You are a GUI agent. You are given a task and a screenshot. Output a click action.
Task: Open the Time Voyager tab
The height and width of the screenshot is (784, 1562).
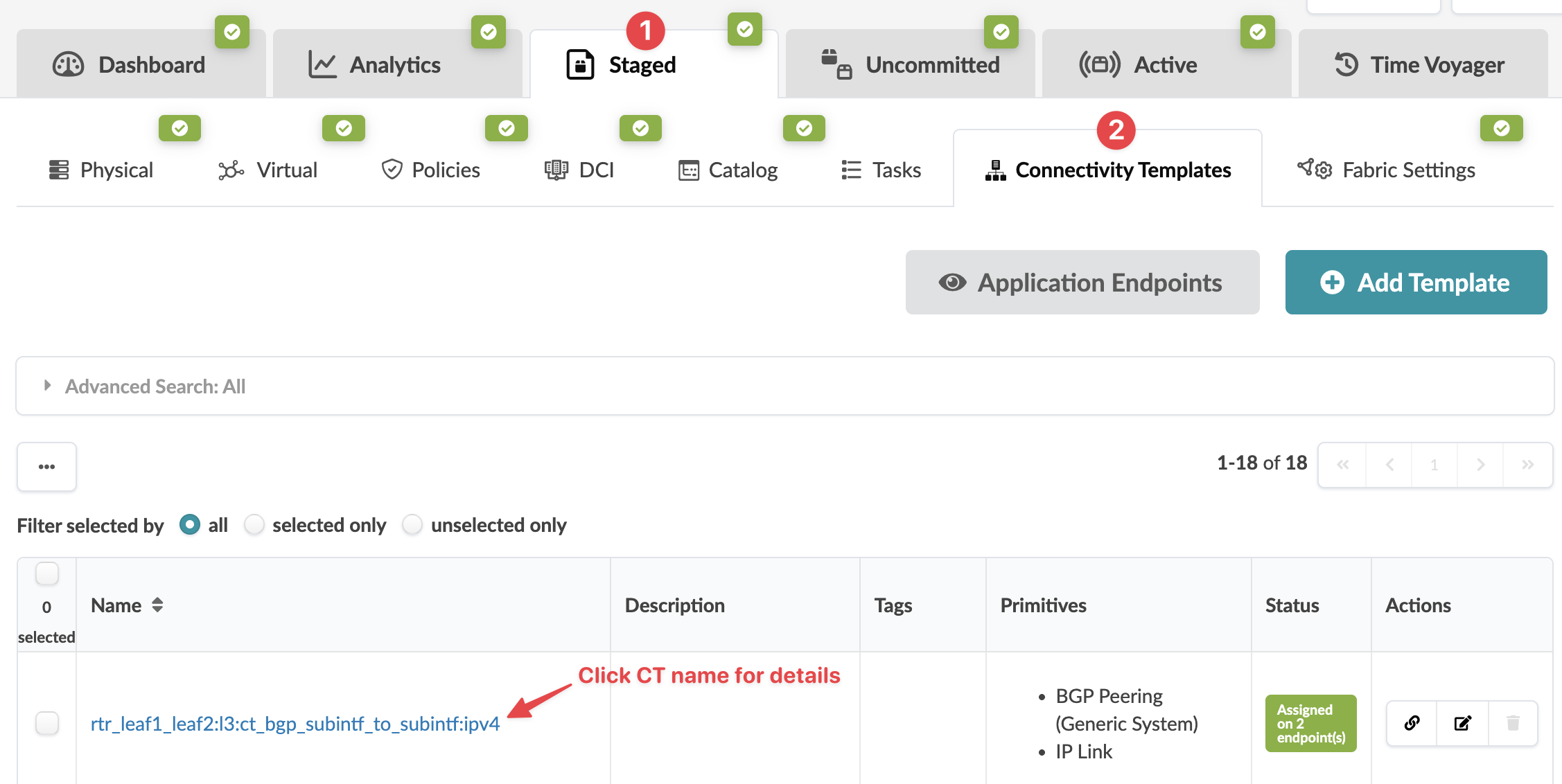(1422, 65)
